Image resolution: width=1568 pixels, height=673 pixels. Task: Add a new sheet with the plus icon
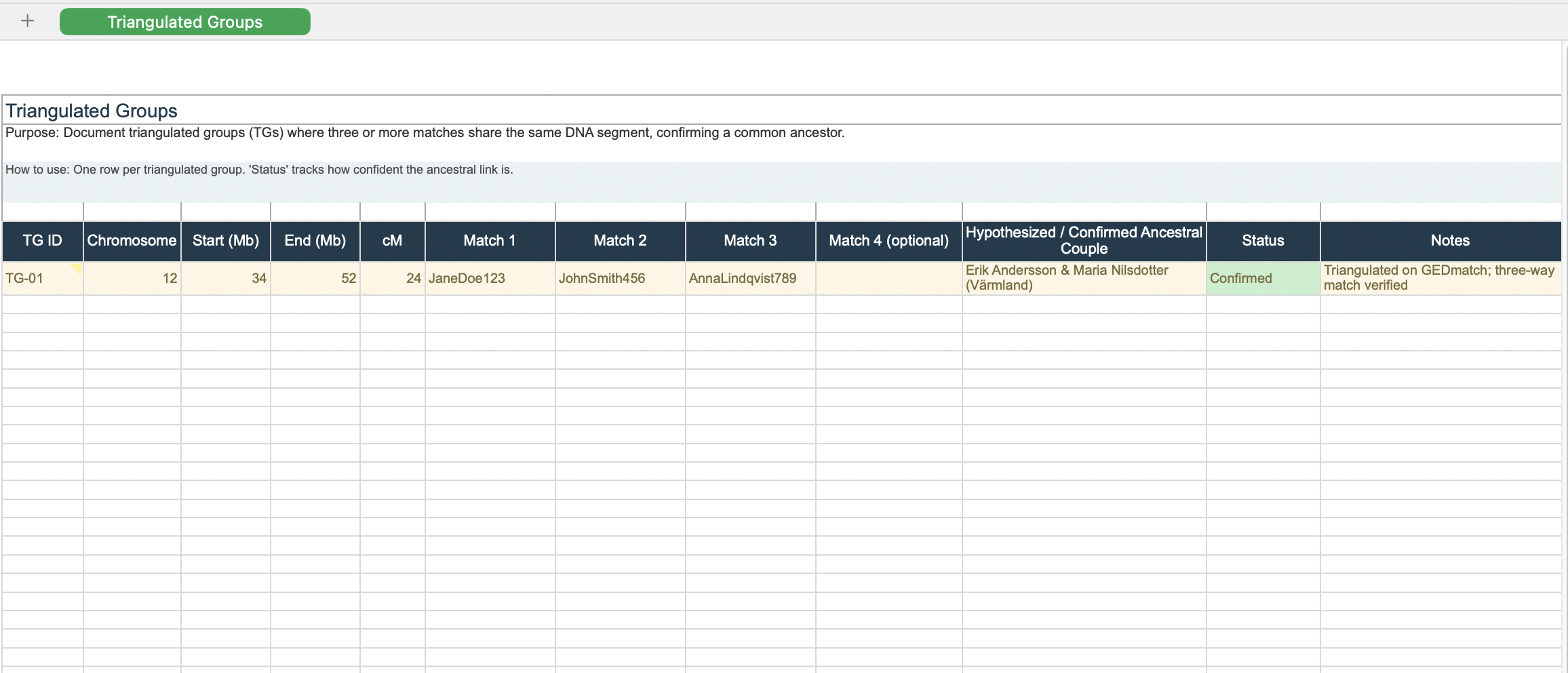pyautogui.click(x=27, y=21)
